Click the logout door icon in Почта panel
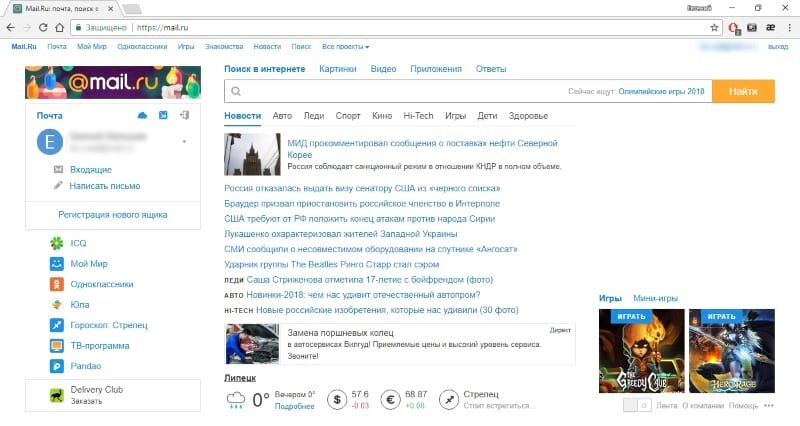The image size is (800, 426). coord(184,115)
